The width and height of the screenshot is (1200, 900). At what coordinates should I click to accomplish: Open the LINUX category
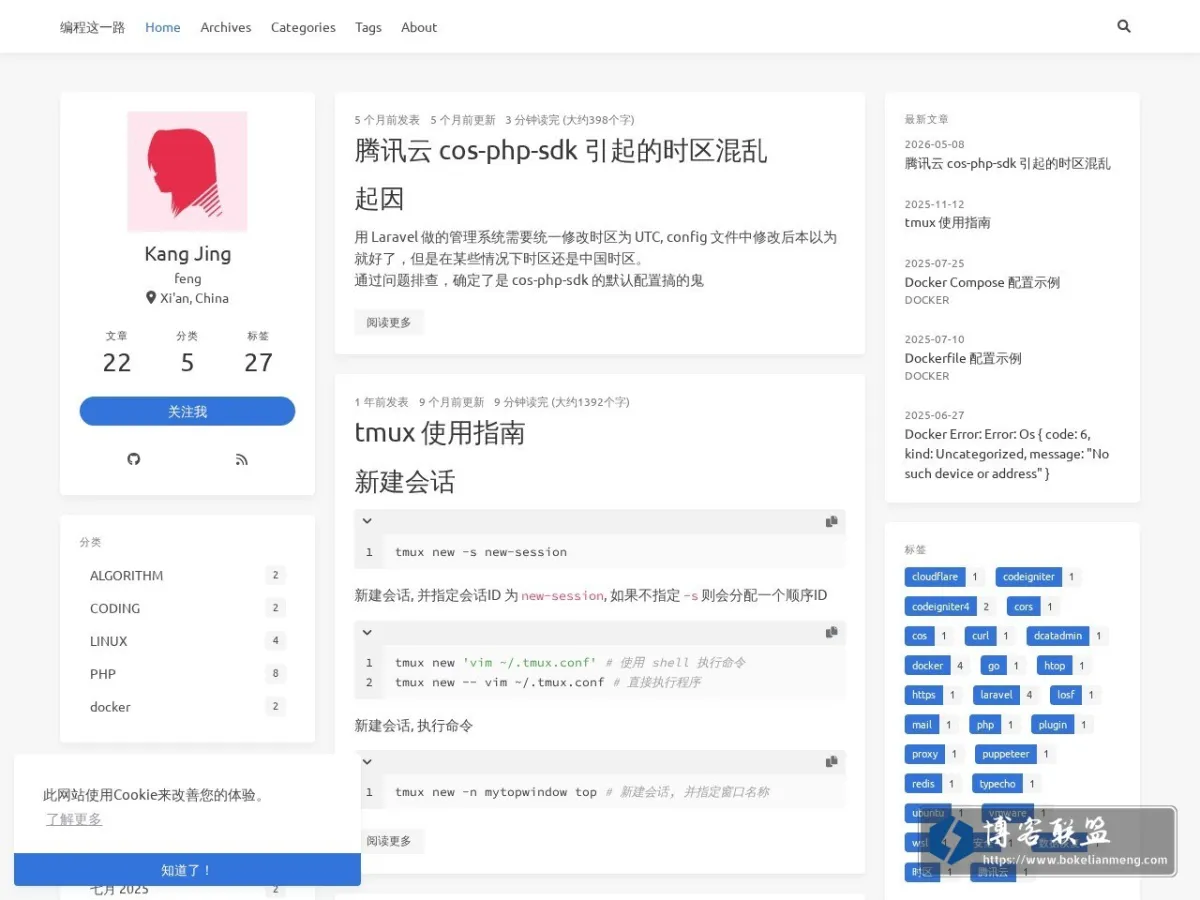(x=187, y=641)
